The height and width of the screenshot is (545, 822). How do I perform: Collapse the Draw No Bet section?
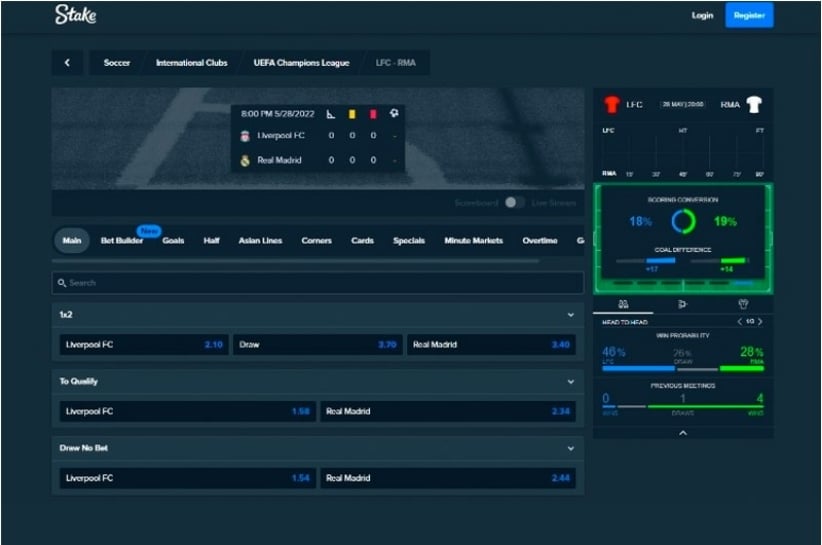571,449
